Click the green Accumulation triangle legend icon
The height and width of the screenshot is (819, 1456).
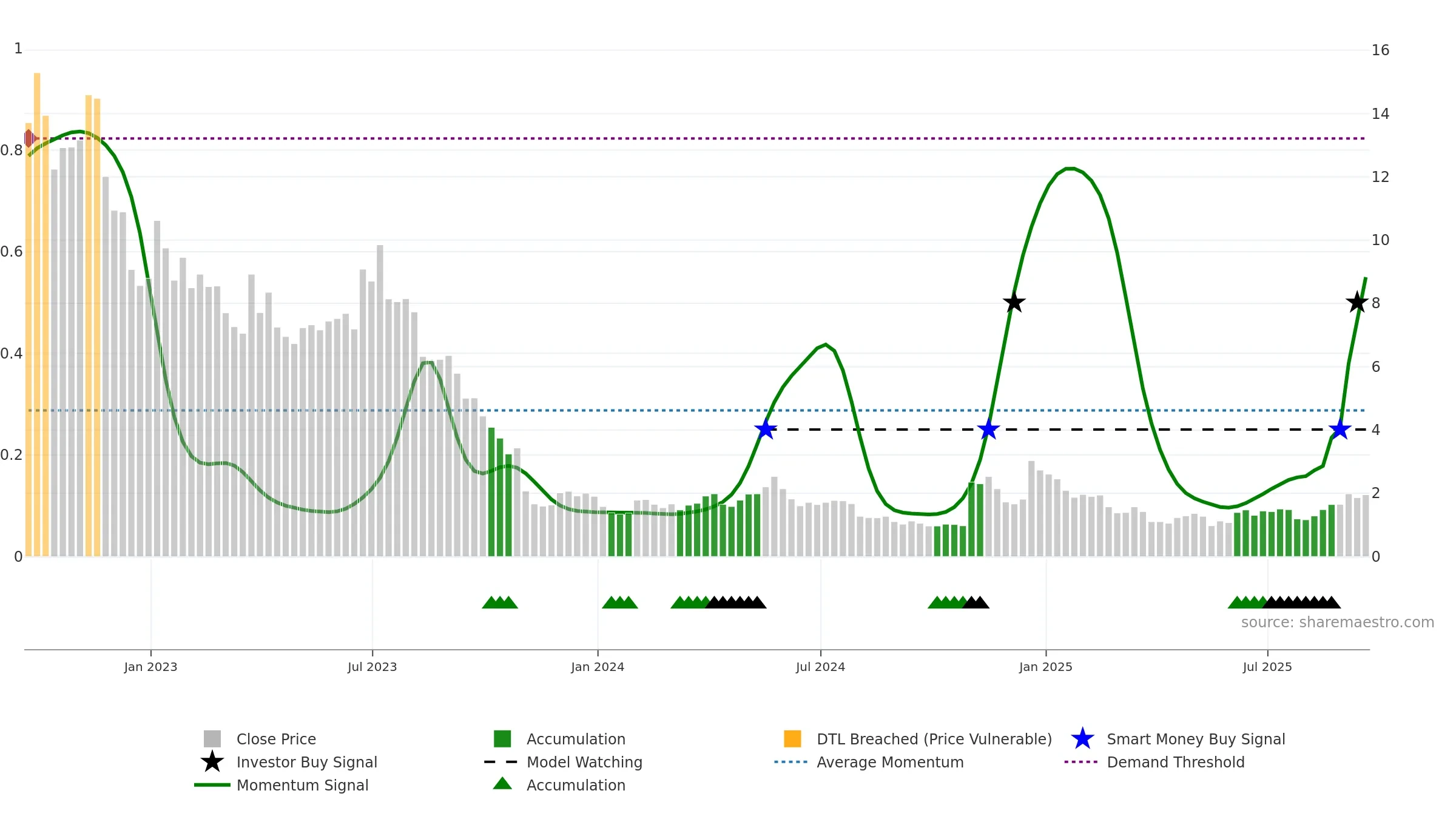tap(502, 783)
